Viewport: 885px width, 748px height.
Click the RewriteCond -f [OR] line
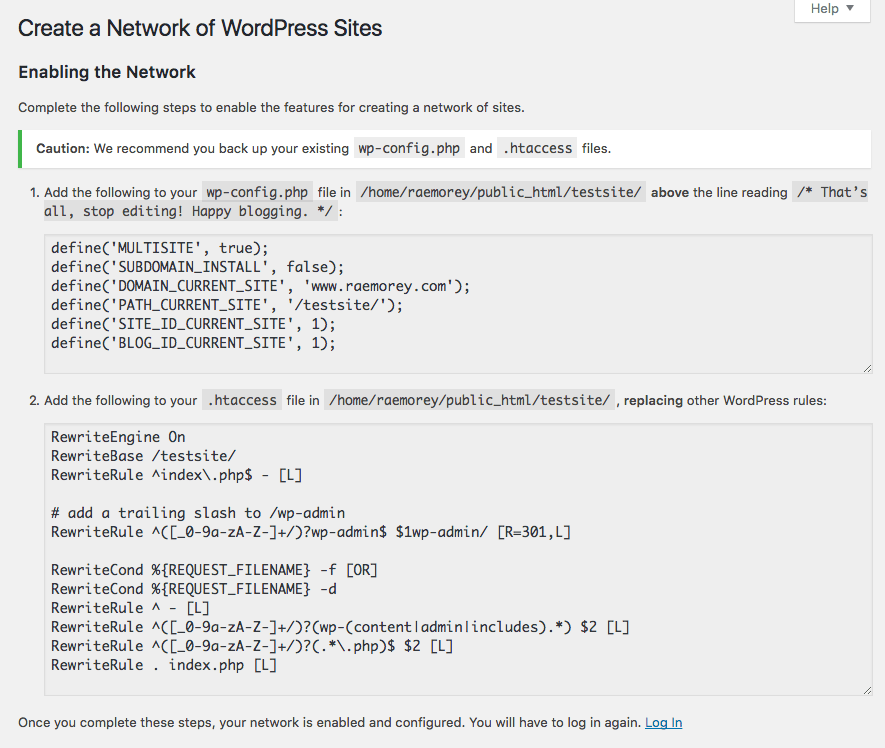pyautogui.click(x=214, y=570)
